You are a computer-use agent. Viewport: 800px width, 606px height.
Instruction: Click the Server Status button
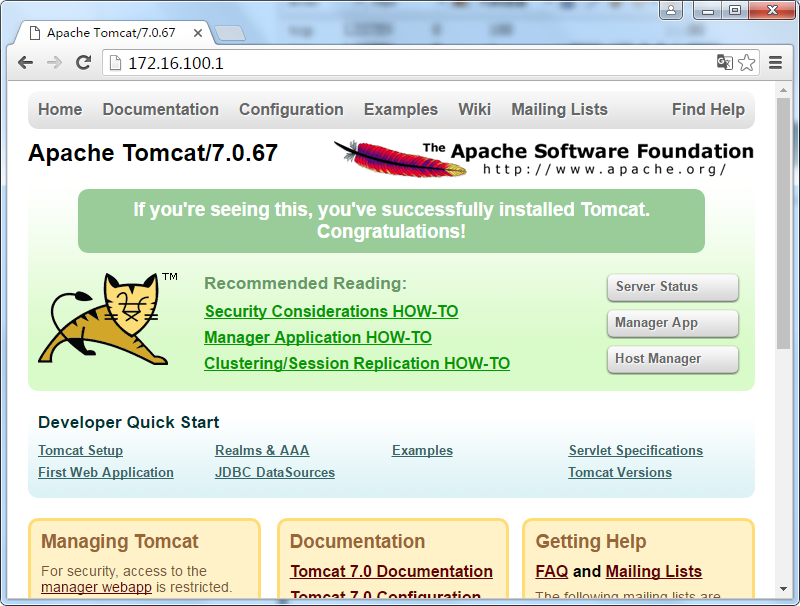(x=672, y=287)
